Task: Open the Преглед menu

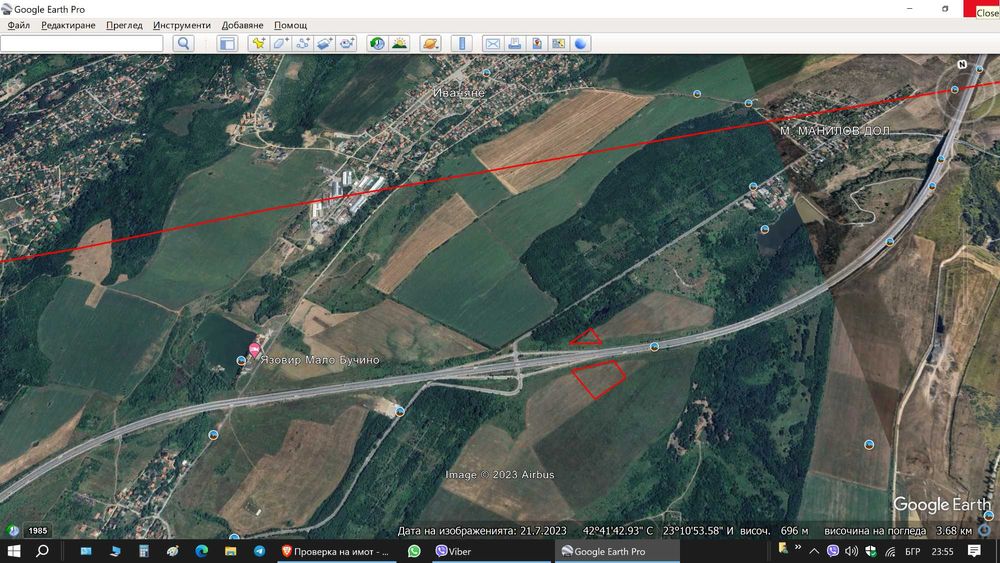Action: [x=124, y=25]
